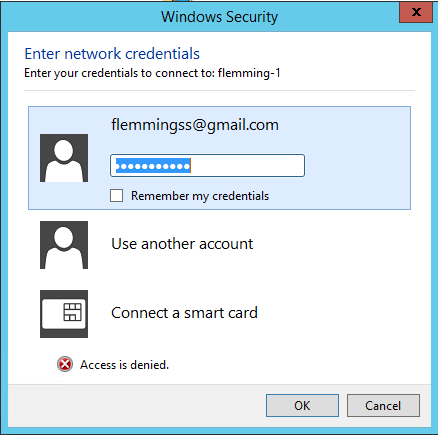The width and height of the screenshot is (438, 435).
Task: Click the connect to flemming-1 instruction text
Action: [x=152, y=73]
